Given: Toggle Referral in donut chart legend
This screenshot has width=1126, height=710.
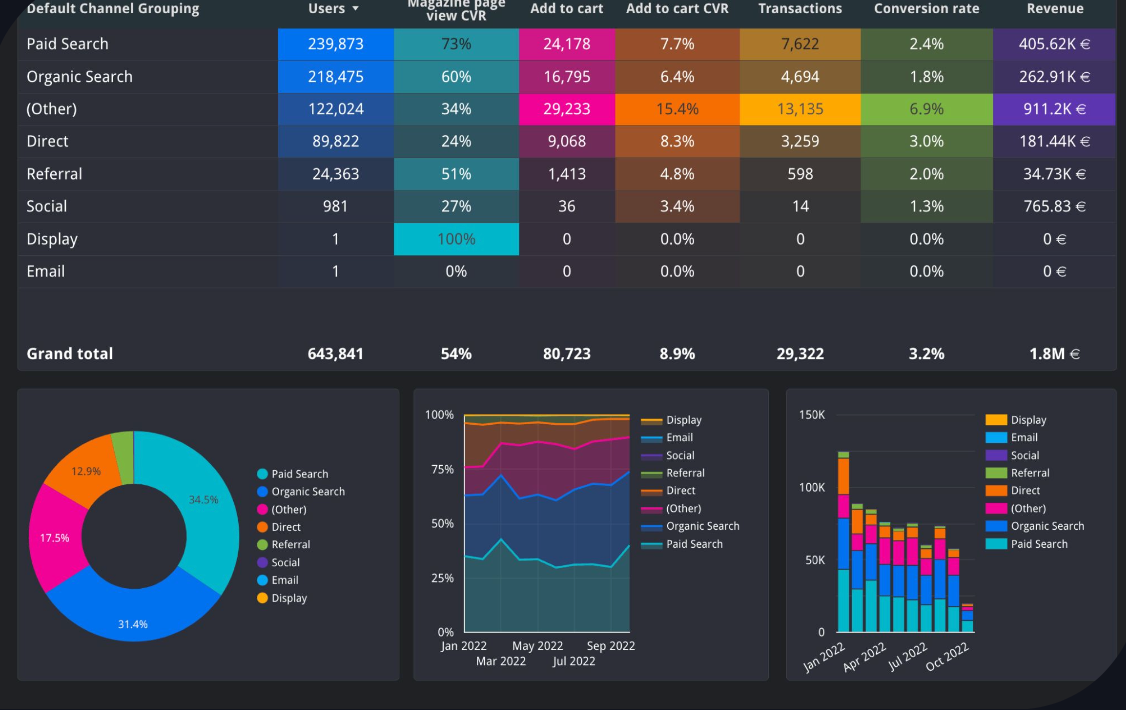Looking at the screenshot, I should [284, 545].
